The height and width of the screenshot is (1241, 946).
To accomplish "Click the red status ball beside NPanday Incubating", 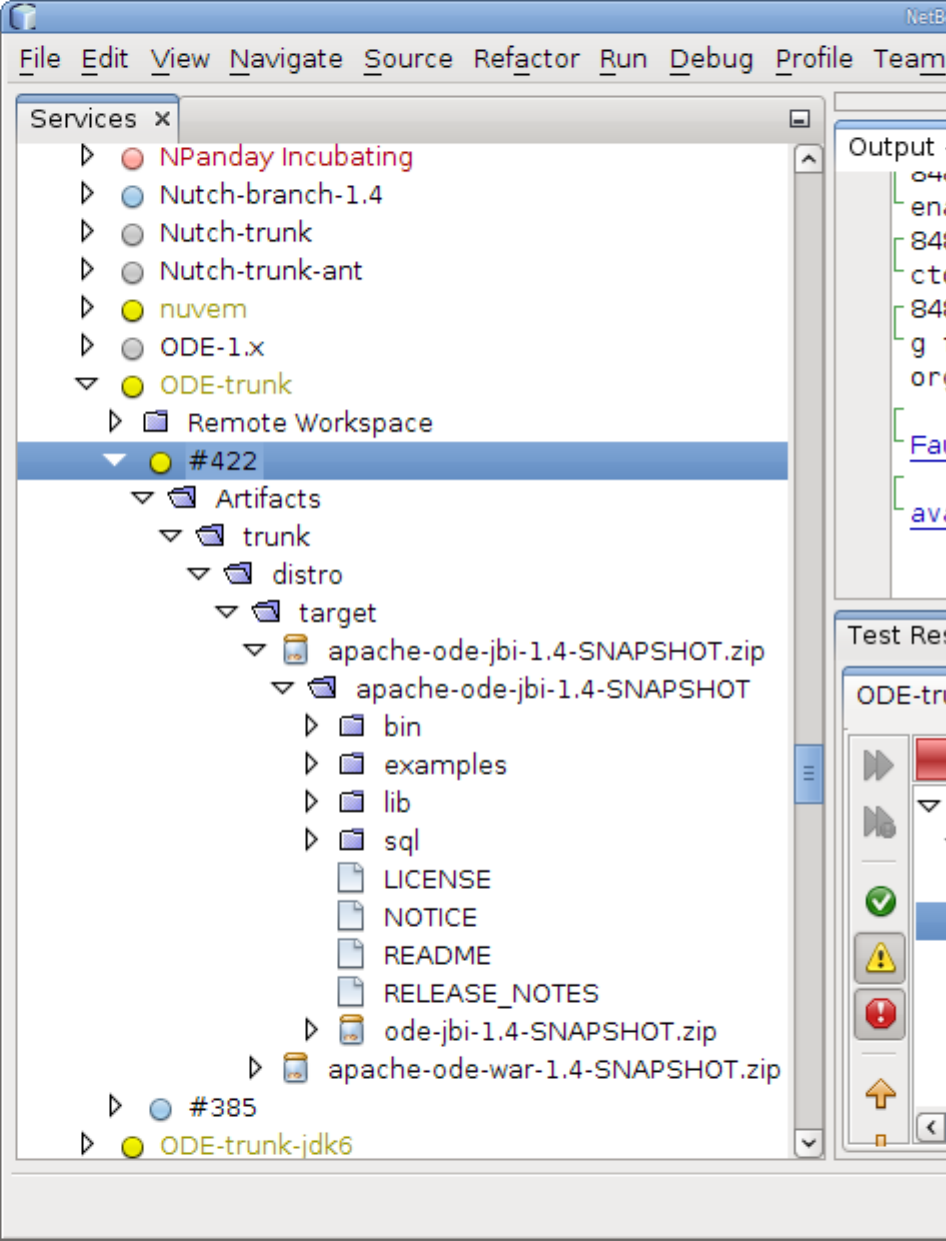I will coord(132,157).
